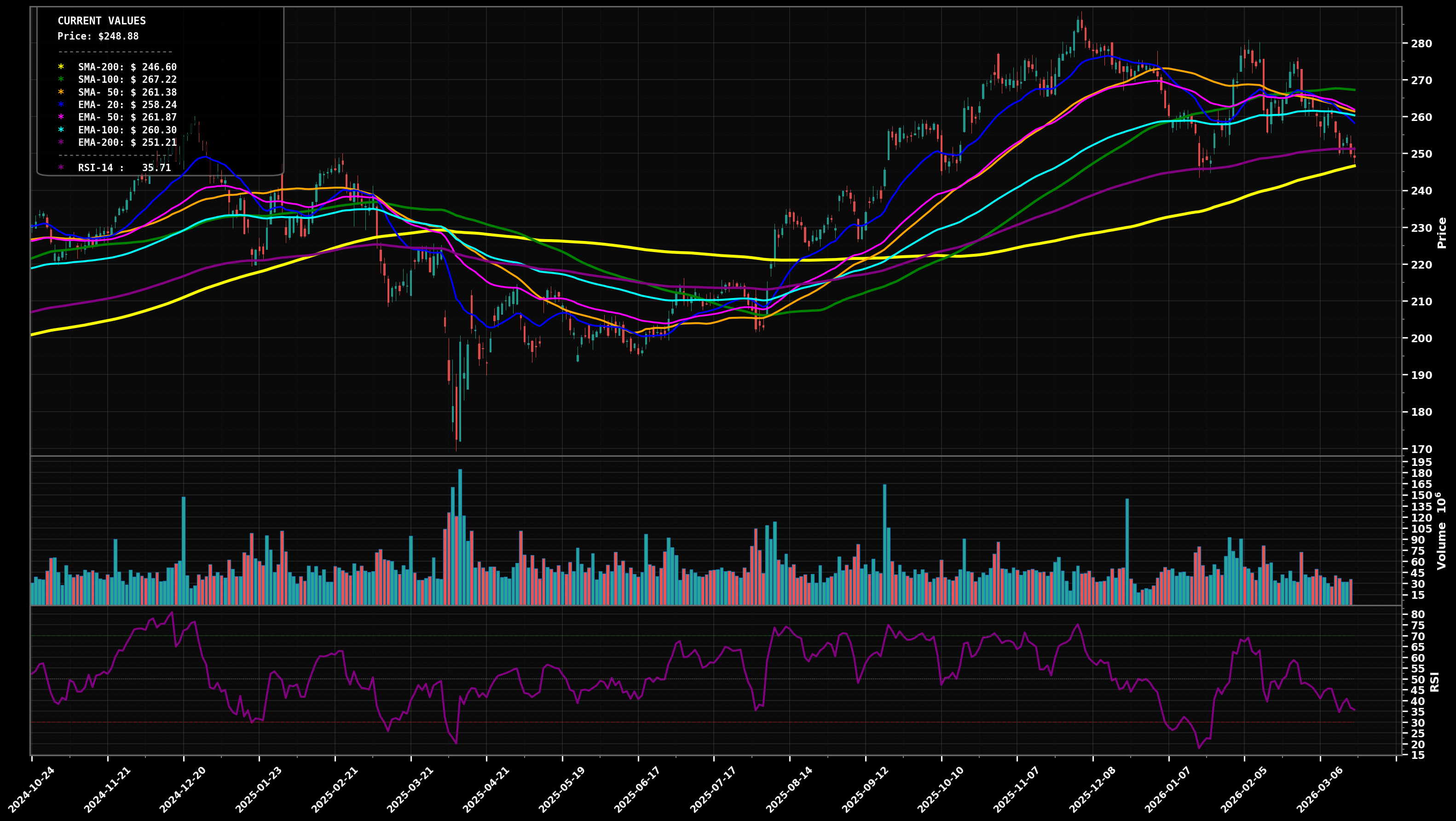Select the orange SMA-50 legend marker
Screen dimensions: 1456x821
[x=62, y=92]
